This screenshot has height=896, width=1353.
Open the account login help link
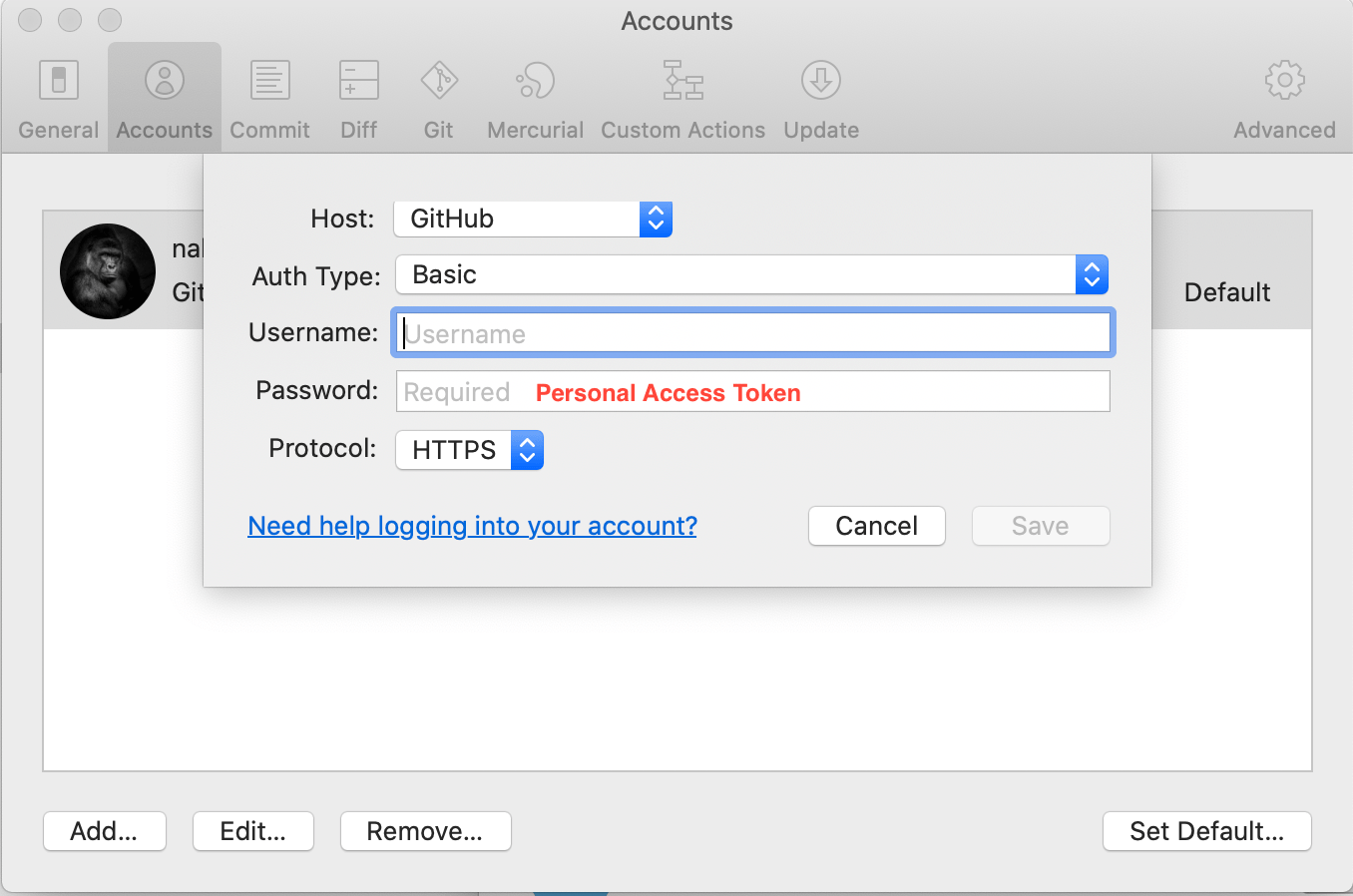coord(472,526)
